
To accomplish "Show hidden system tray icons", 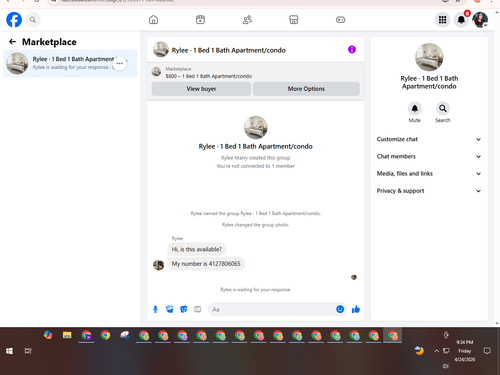I will [x=436, y=351].
